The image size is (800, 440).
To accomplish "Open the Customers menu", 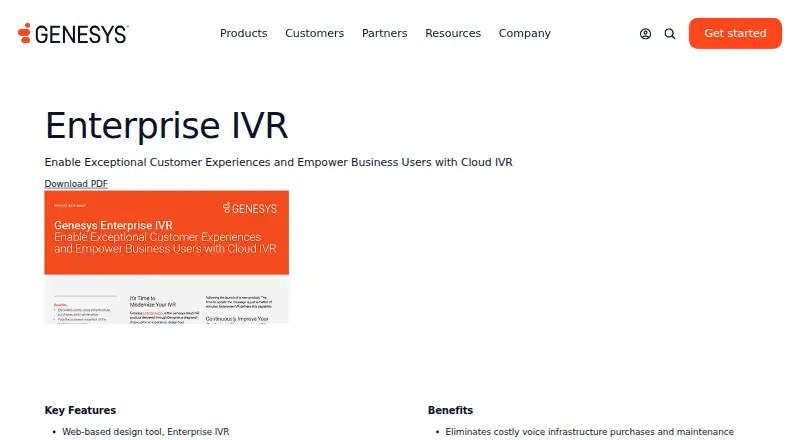I will click(314, 33).
